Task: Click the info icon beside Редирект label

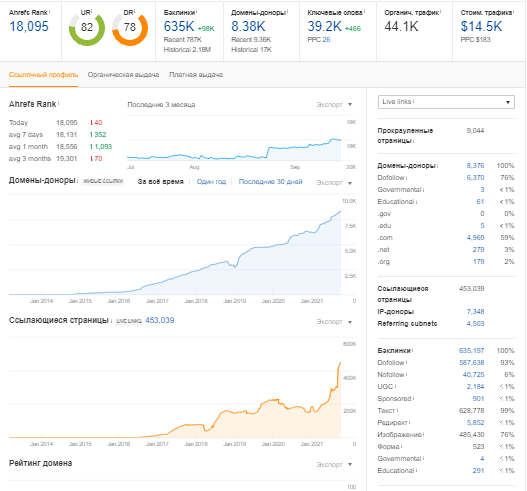Action: click(410, 422)
